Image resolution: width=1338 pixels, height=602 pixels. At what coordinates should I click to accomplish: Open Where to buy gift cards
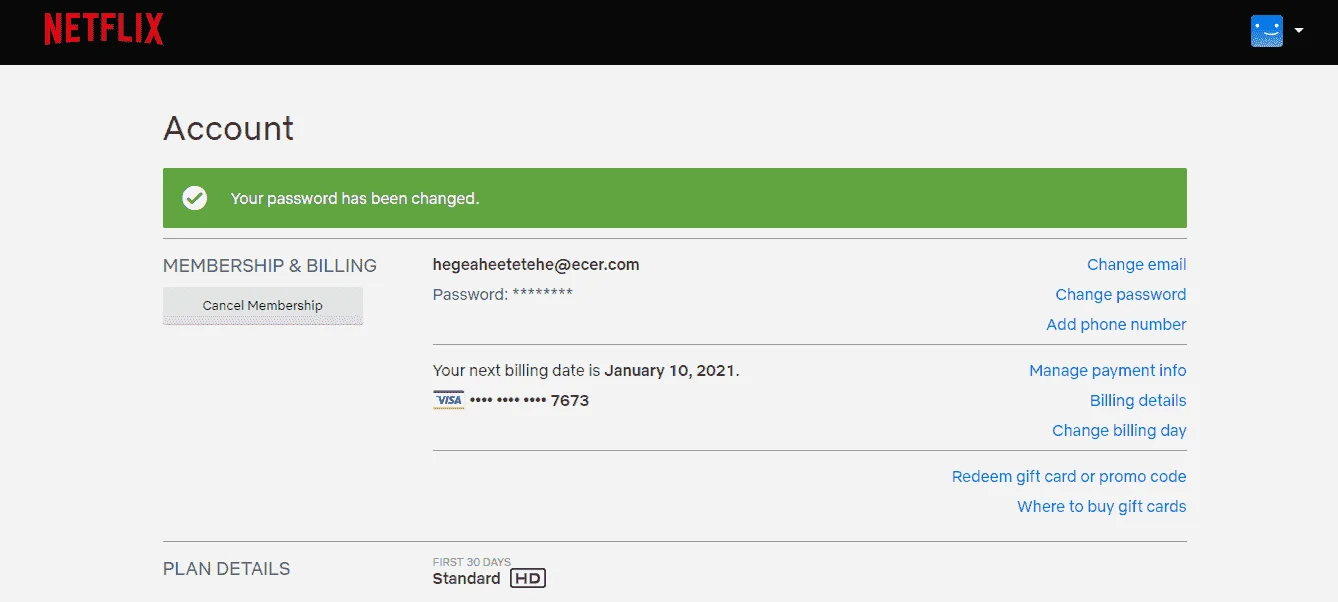pos(1102,507)
